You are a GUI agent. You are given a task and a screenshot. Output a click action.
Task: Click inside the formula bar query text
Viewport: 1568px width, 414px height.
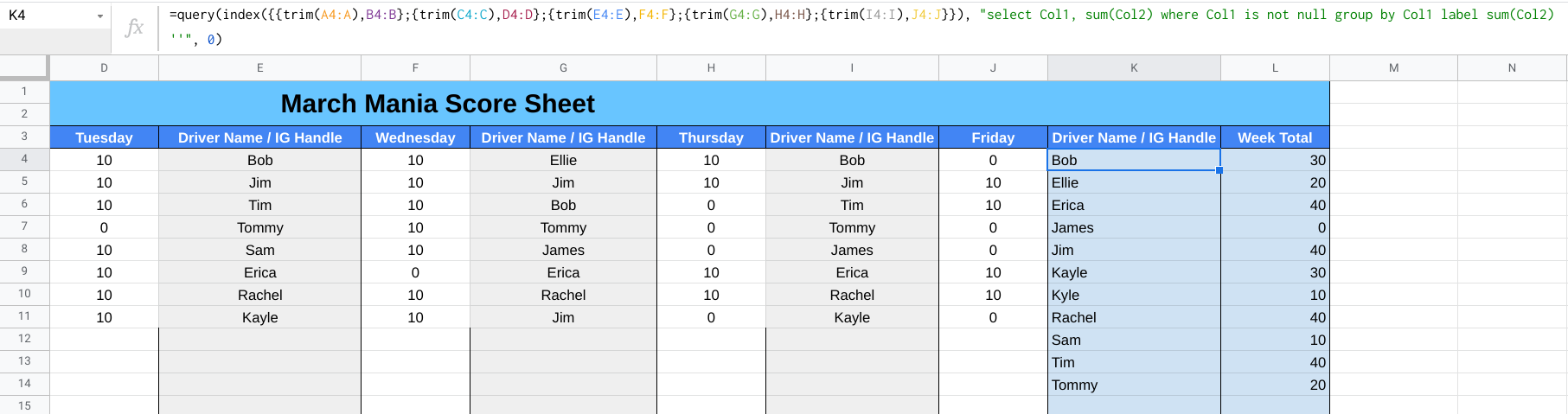click(861, 27)
